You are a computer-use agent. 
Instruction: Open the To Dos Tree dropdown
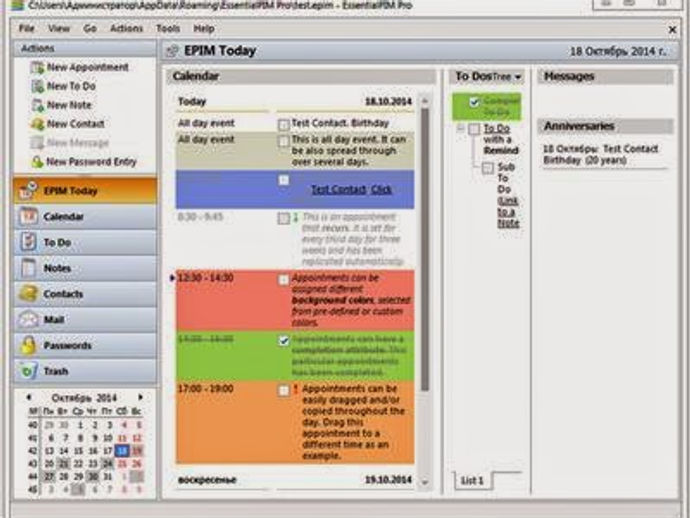507,77
